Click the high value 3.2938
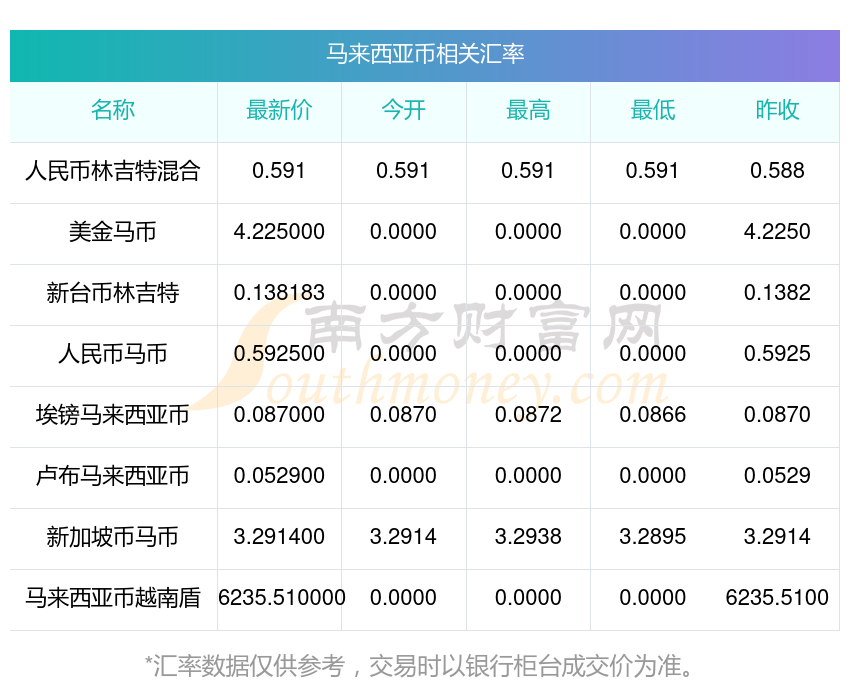 (x=528, y=537)
